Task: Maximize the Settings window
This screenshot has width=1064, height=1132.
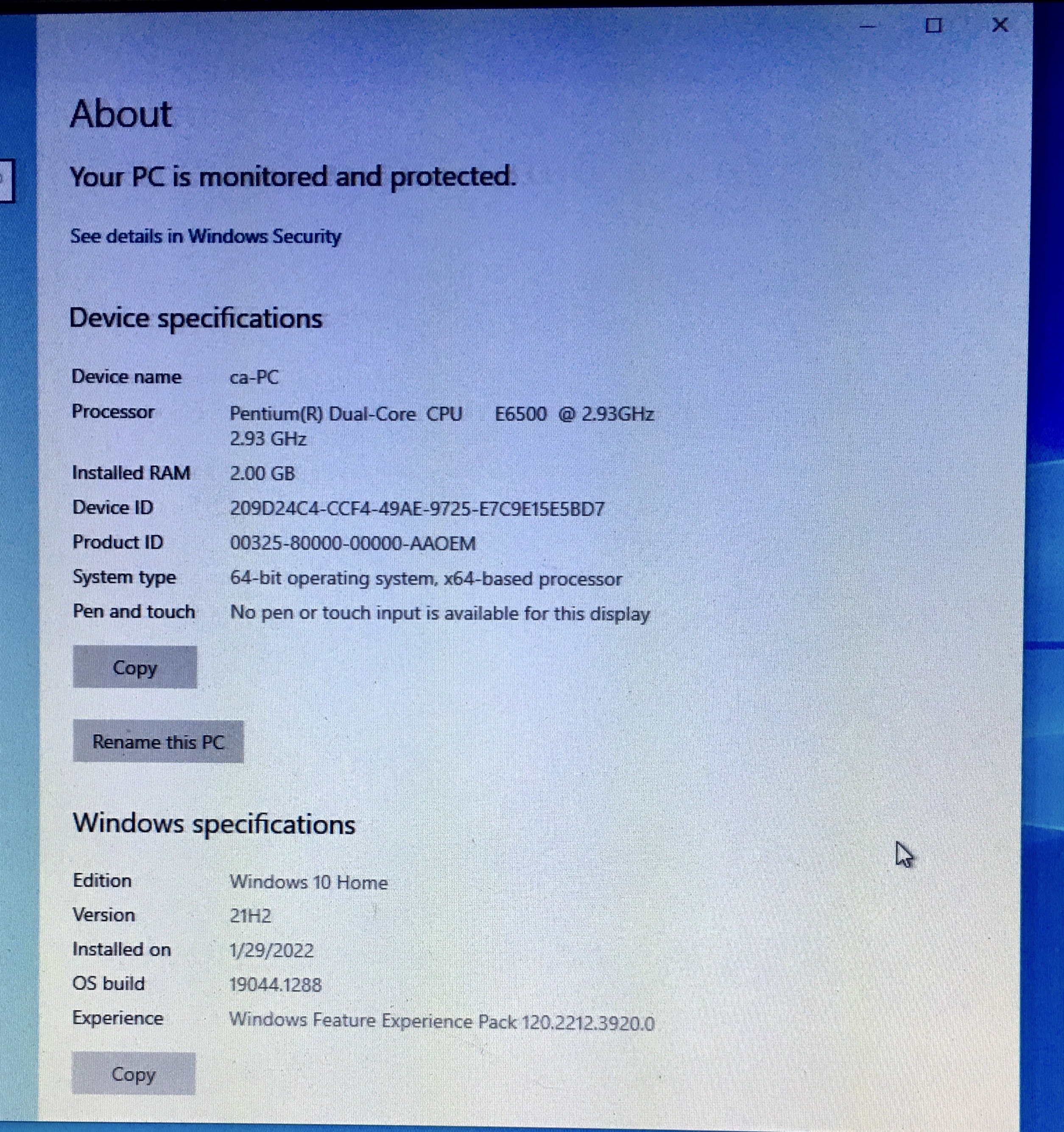Action: [934, 25]
